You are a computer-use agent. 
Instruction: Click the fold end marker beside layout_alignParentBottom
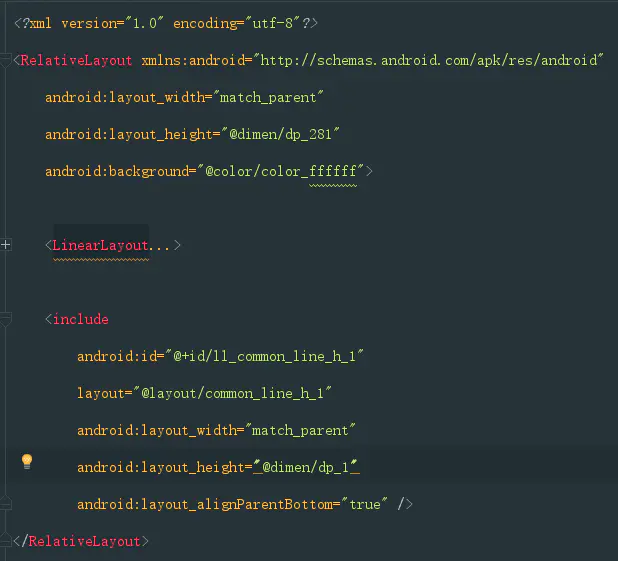(5, 503)
